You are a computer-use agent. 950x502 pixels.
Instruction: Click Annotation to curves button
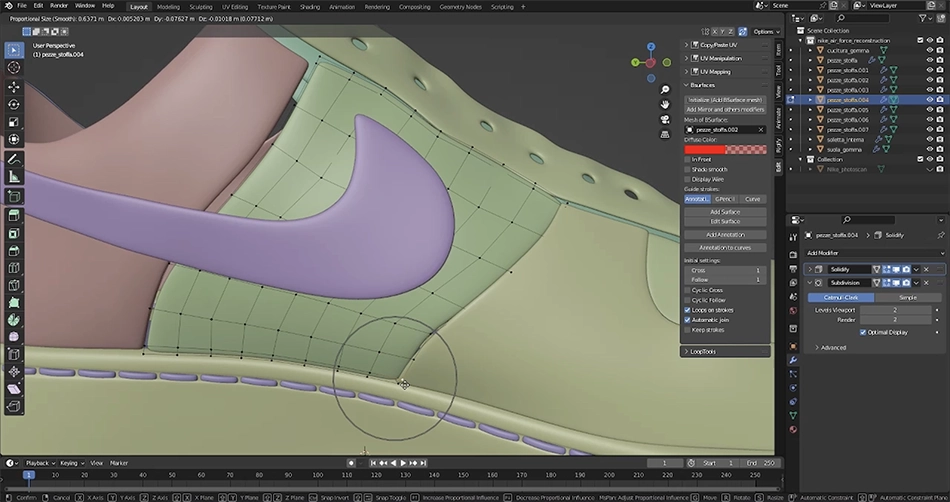tap(725, 248)
